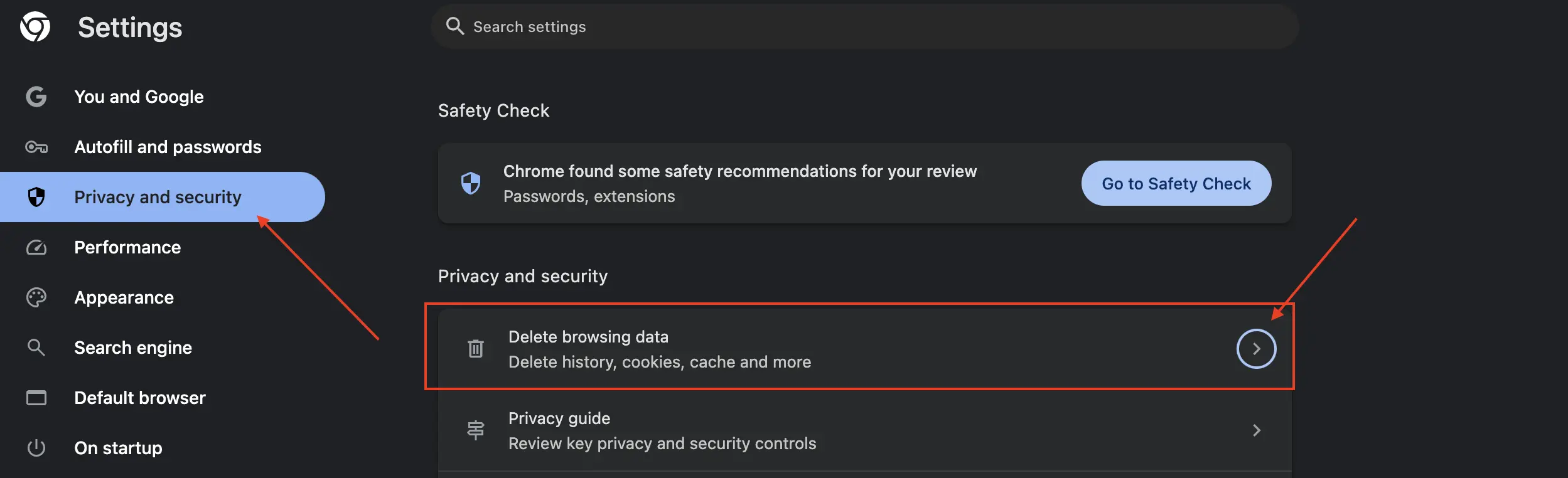The image size is (1568, 478).
Task: Expand the Delete browsing data chevron
Action: [x=1256, y=349]
